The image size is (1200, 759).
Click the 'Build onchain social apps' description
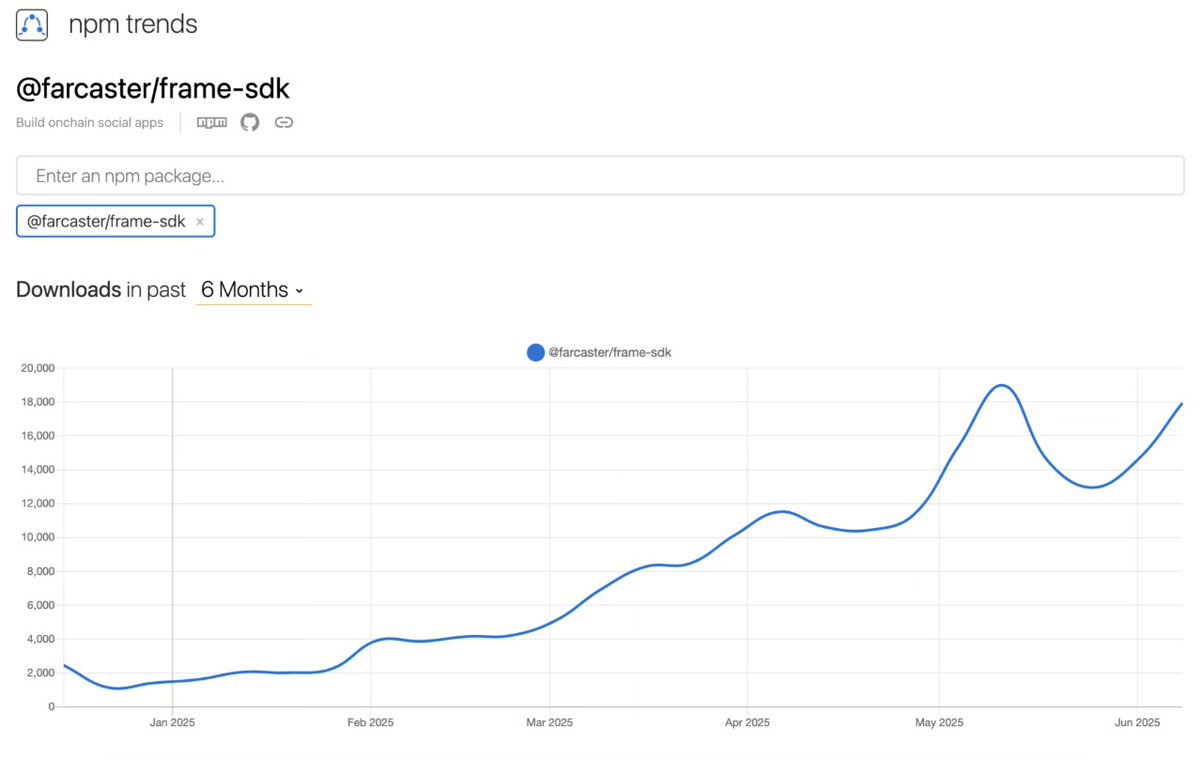(90, 123)
